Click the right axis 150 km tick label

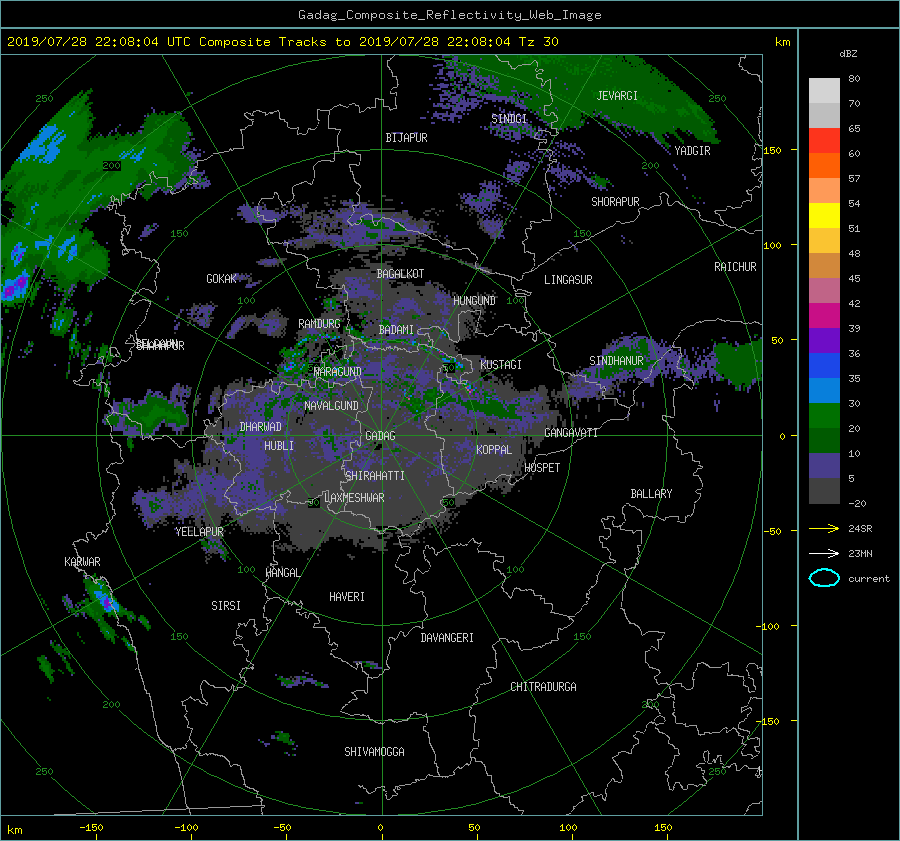point(772,150)
